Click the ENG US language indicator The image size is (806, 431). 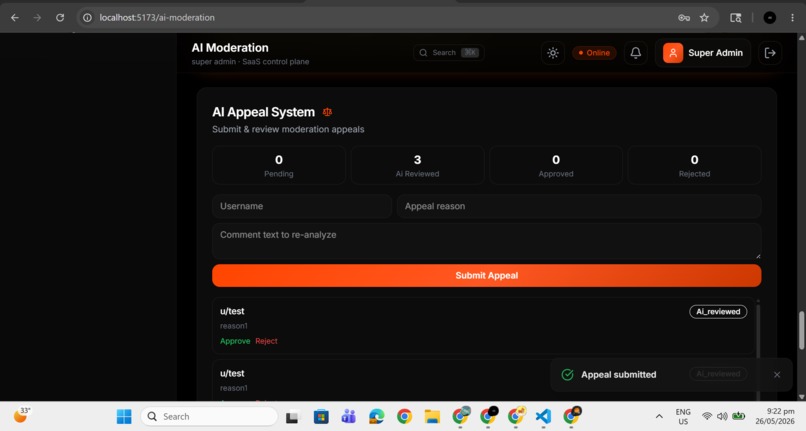pos(683,417)
